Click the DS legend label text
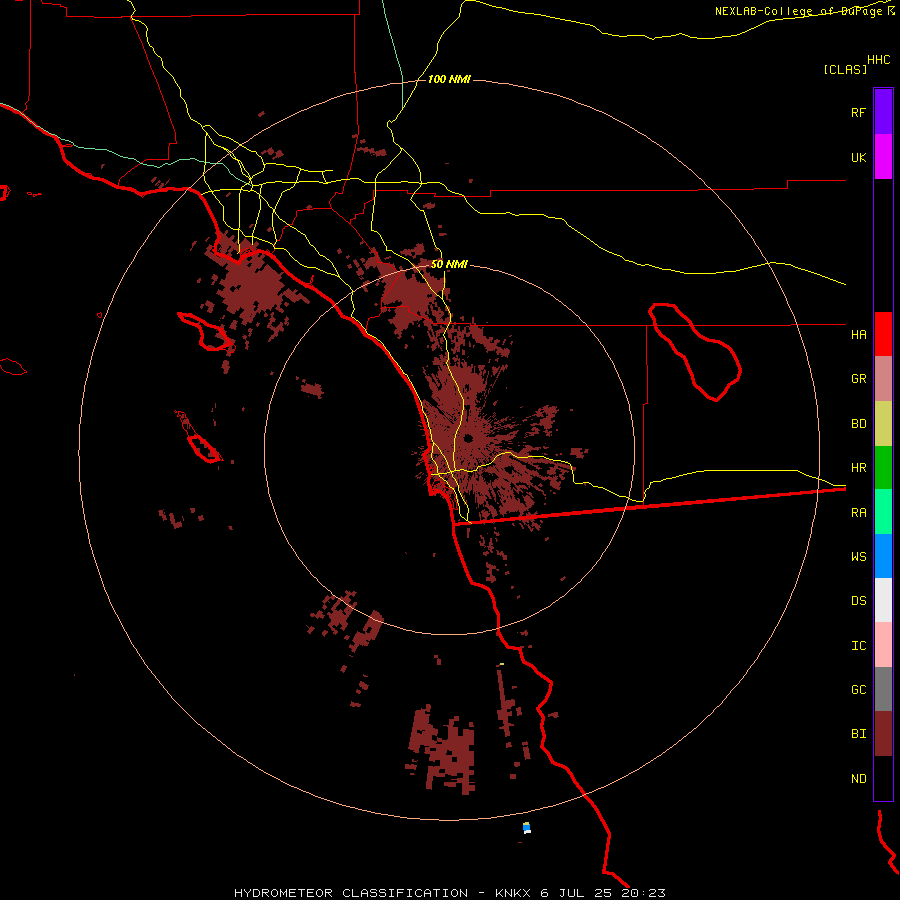The width and height of the screenshot is (900, 900). (x=858, y=601)
